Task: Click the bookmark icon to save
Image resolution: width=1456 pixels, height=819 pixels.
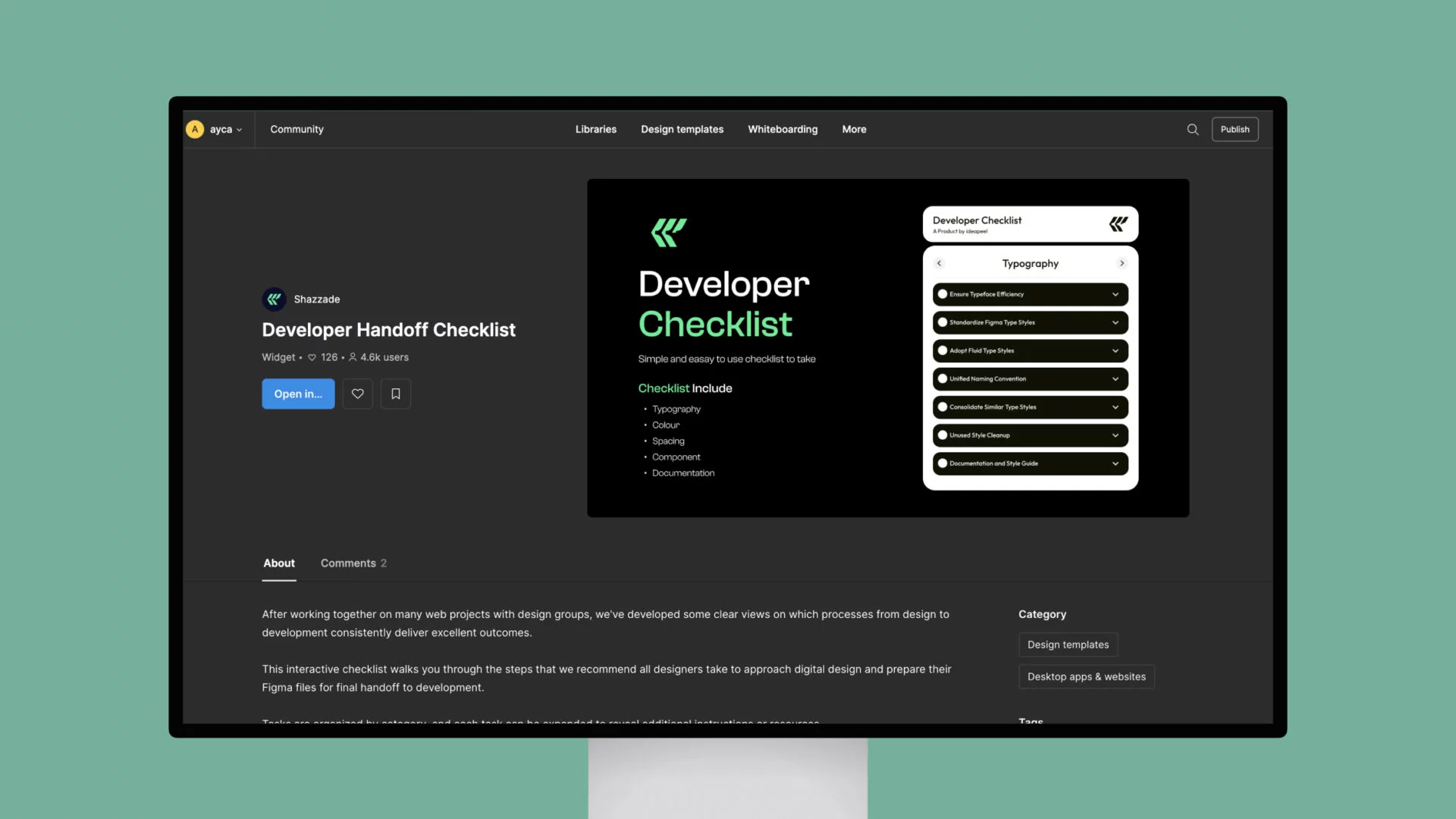Action: (395, 393)
